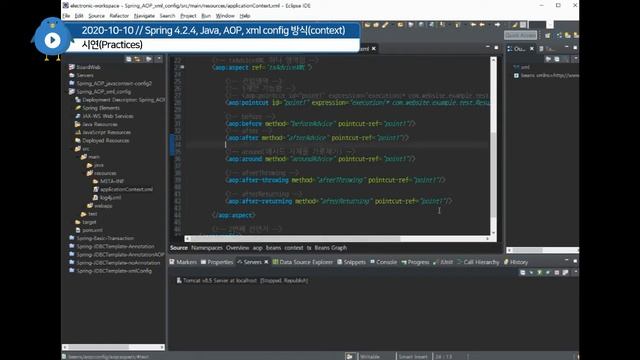
Task: Open the Call Hierarchy view tab
Action: coord(478,262)
